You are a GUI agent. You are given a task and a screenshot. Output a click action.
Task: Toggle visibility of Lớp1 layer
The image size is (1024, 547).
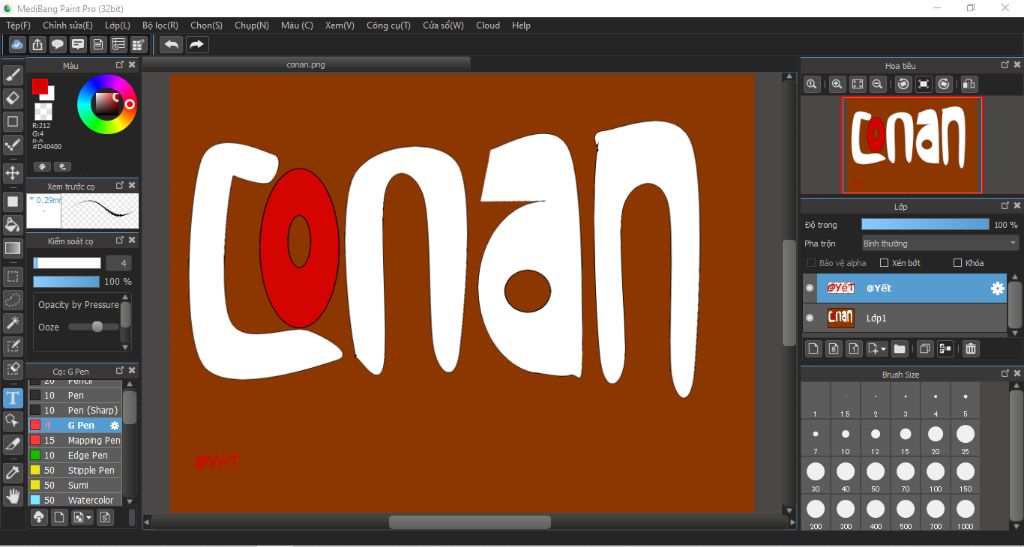pos(810,318)
